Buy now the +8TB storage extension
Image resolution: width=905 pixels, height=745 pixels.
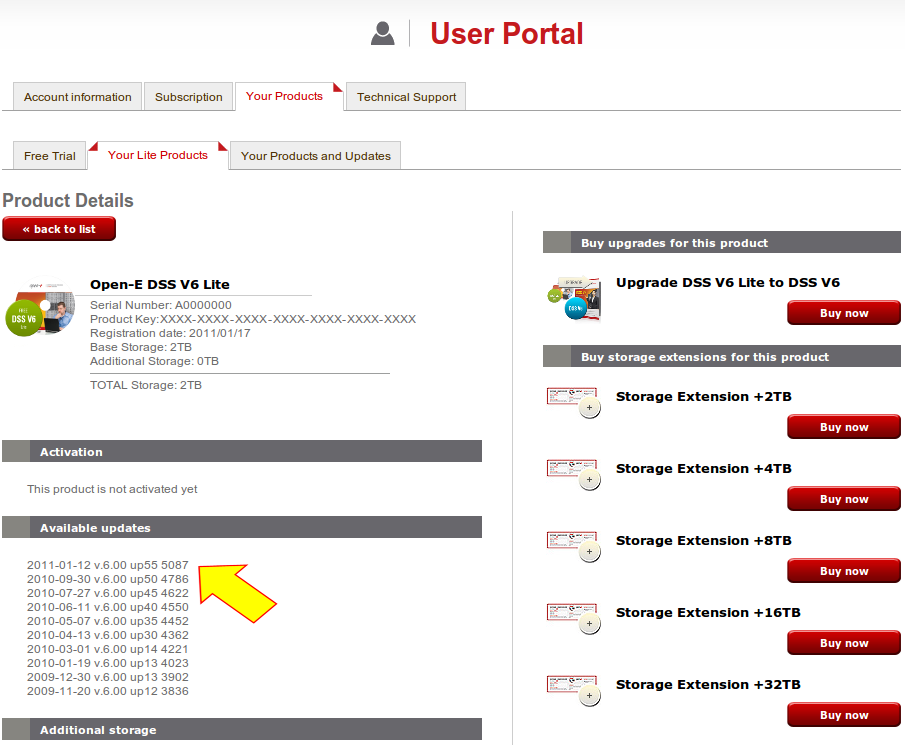click(844, 571)
